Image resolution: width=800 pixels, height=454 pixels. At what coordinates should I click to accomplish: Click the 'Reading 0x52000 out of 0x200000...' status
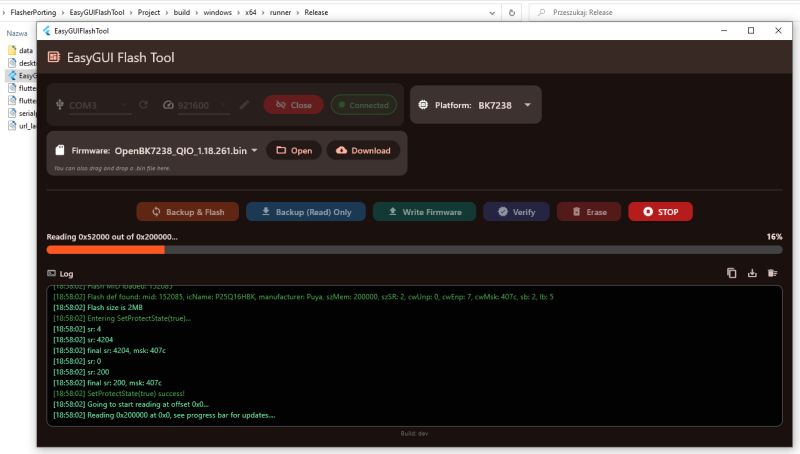tap(112, 237)
